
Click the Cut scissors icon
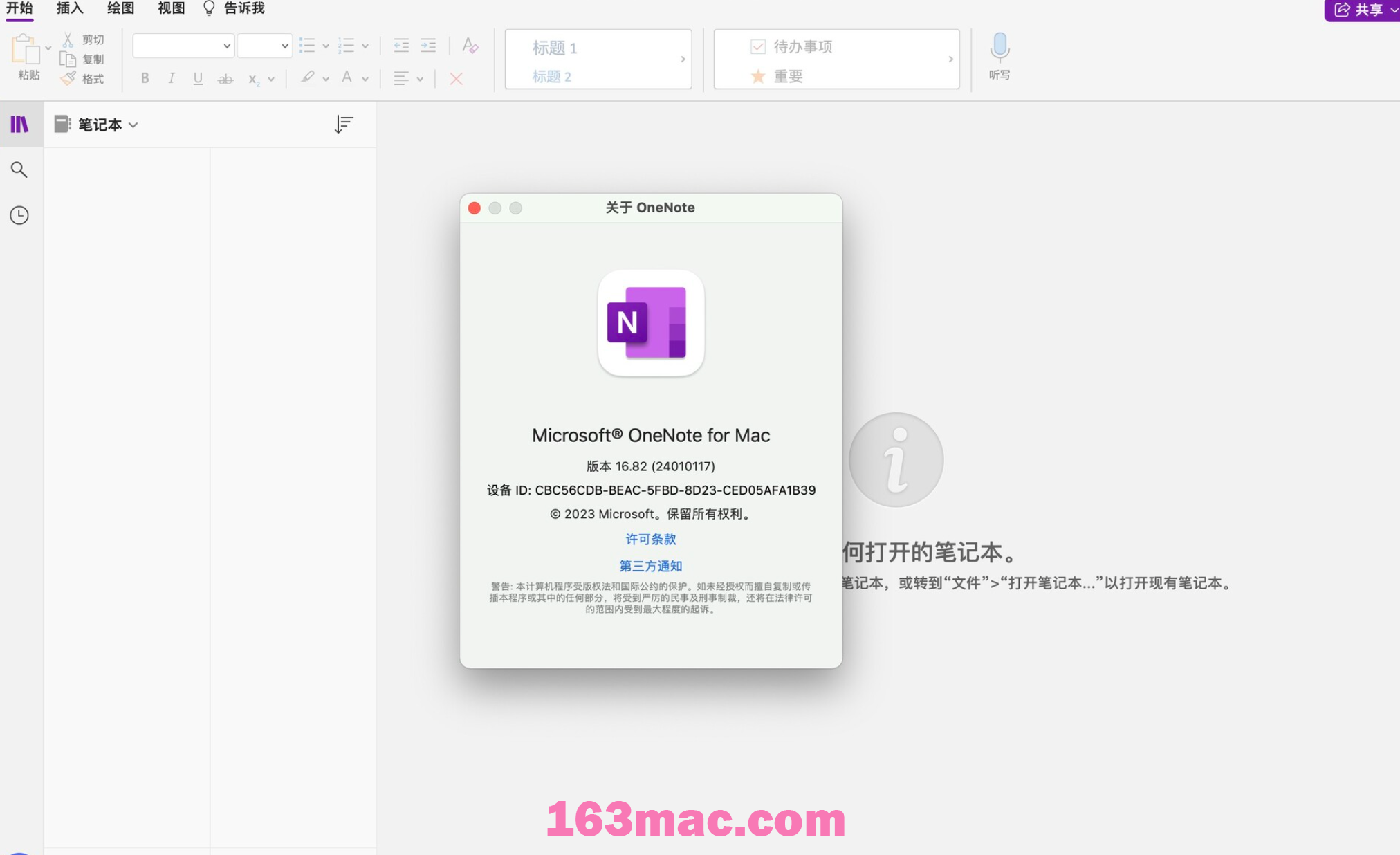pyautogui.click(x=68, y=39)
